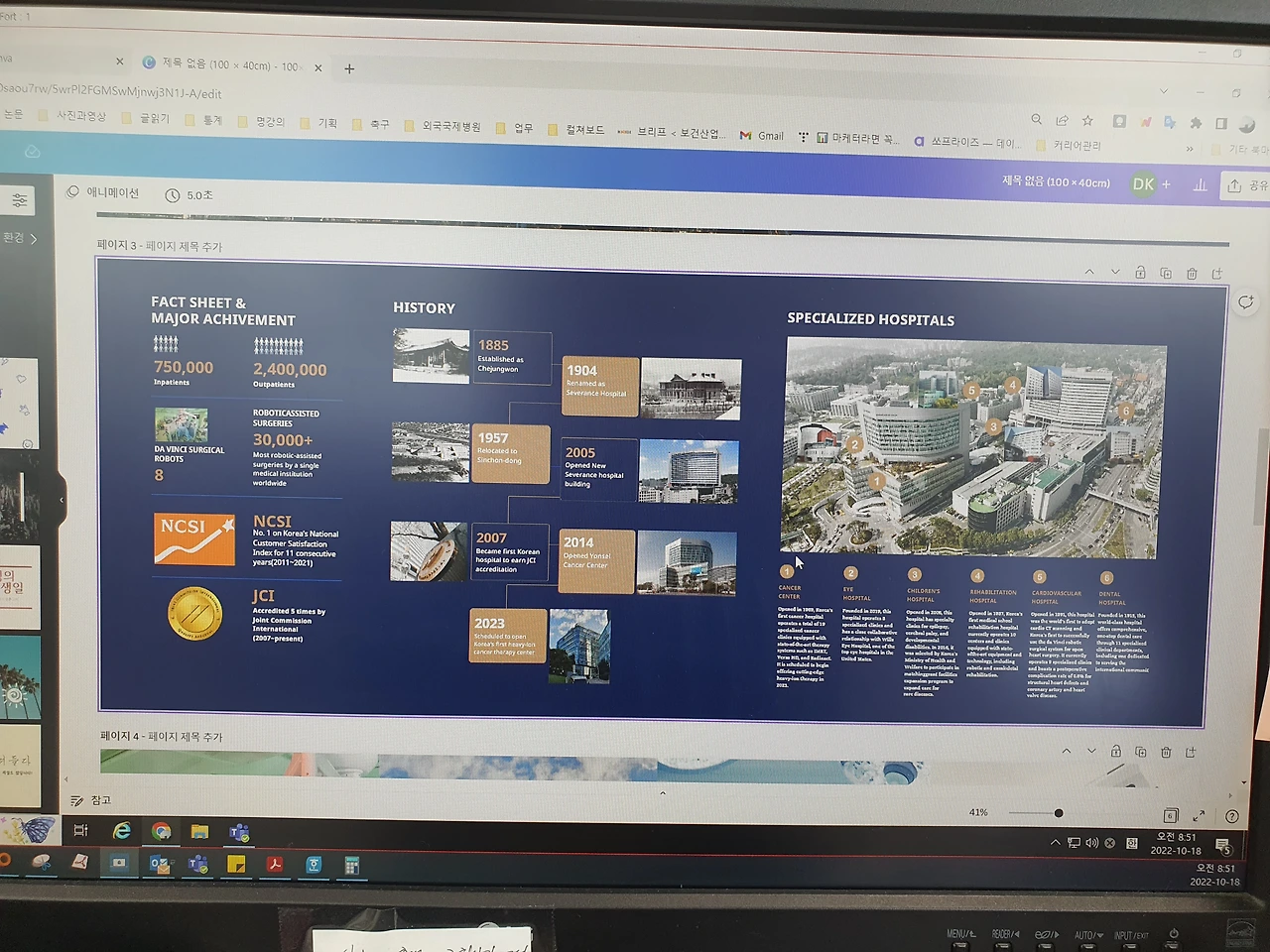Open Google Chrome from the taskbar
Image resolution: width=1270 pixels, height=952 pixels.
tap(161, 831)
